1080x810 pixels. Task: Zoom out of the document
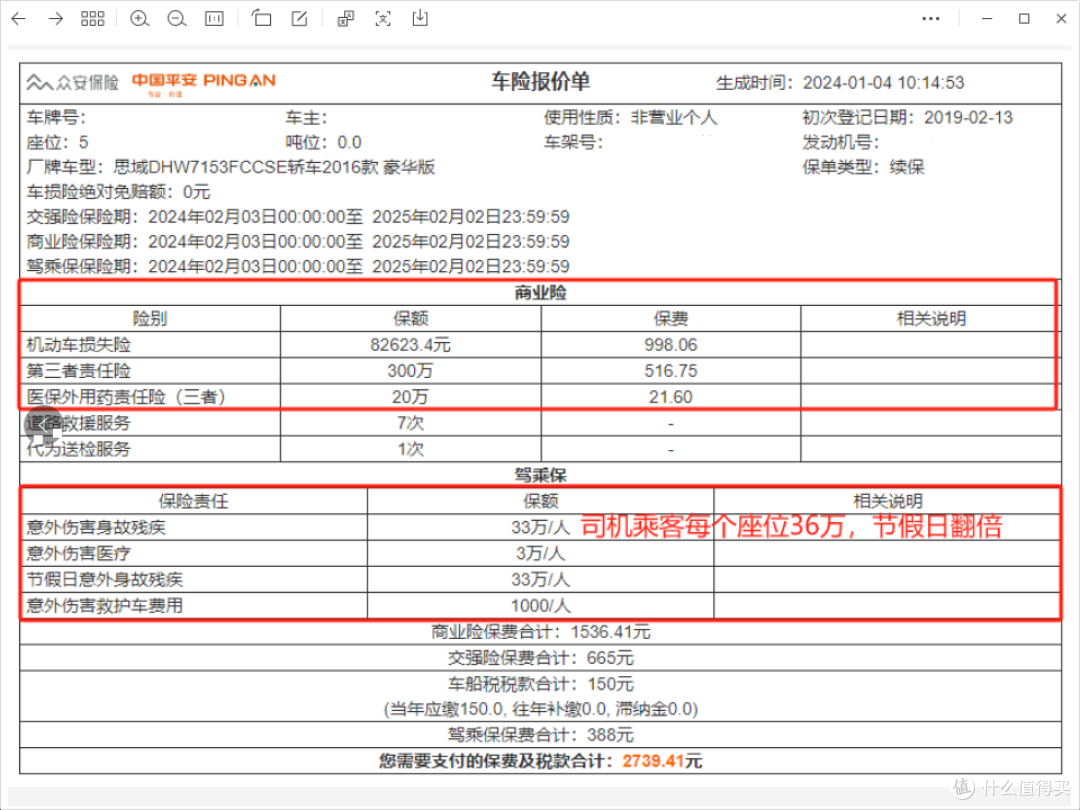177,18
